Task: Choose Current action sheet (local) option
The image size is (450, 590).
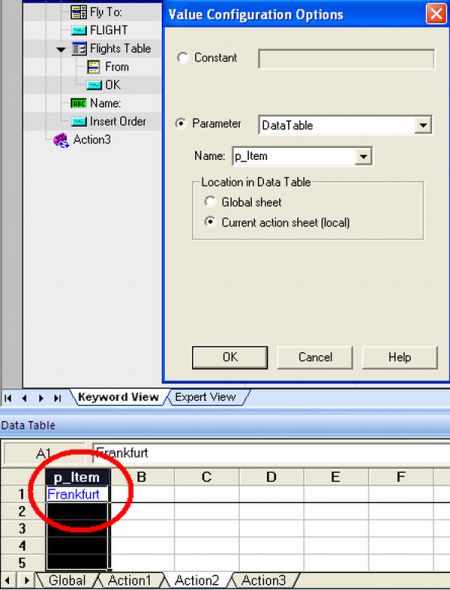Action: pyautogui.click(x=210, y=222)
